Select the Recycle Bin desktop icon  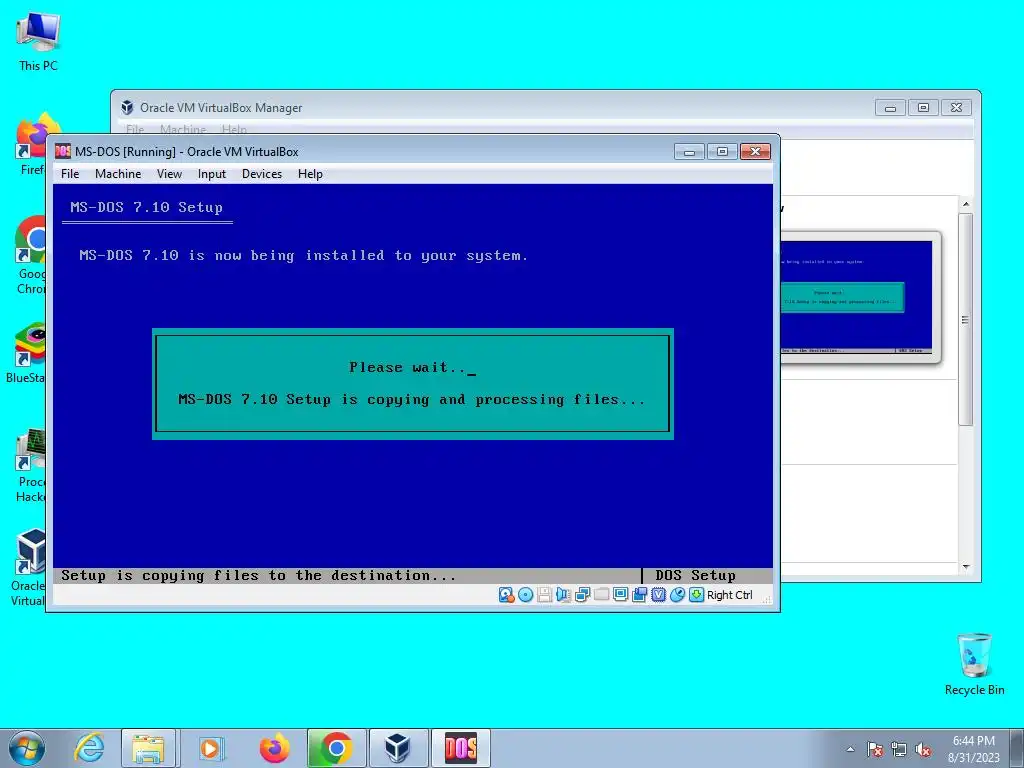point(974,664)
